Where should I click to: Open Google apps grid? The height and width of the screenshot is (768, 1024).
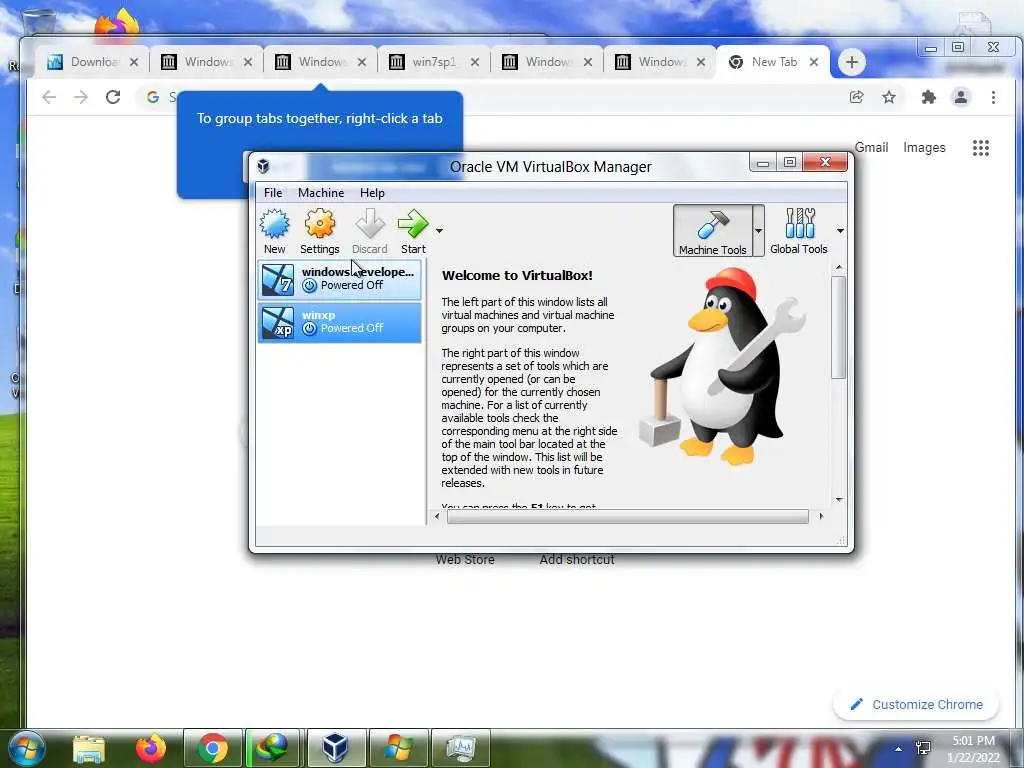coord(980,148)
